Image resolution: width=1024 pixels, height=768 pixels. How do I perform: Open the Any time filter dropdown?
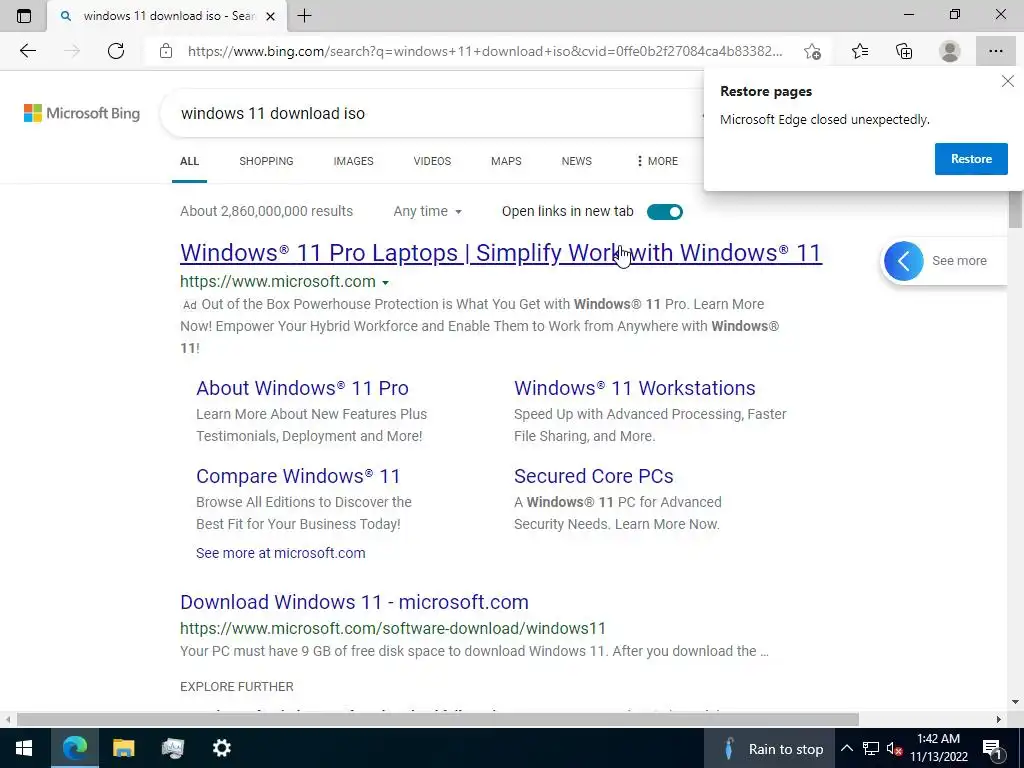pos(428,212)
